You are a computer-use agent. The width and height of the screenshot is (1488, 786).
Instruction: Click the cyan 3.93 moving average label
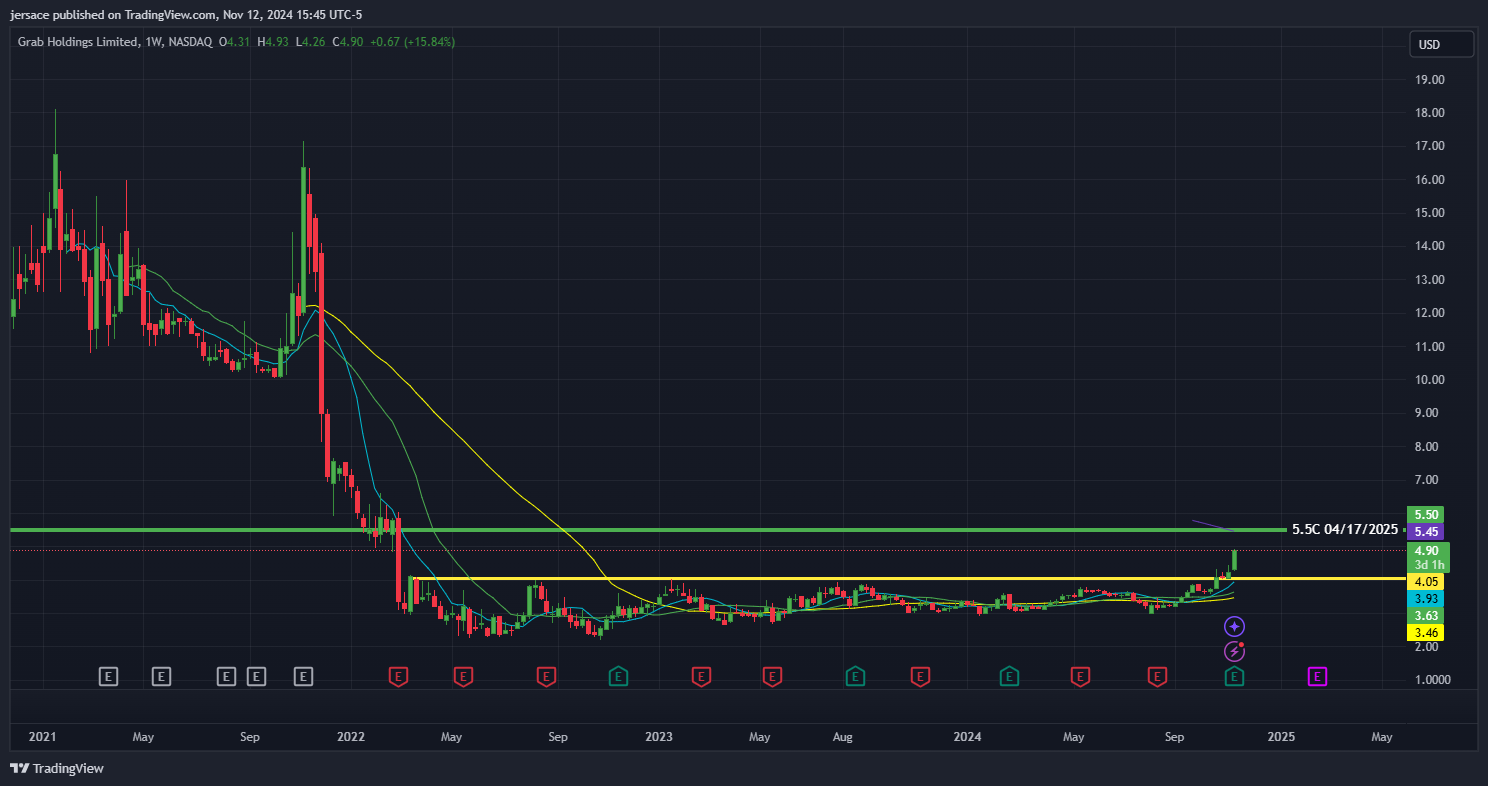pyautogui.click(x=1427, y=598)
